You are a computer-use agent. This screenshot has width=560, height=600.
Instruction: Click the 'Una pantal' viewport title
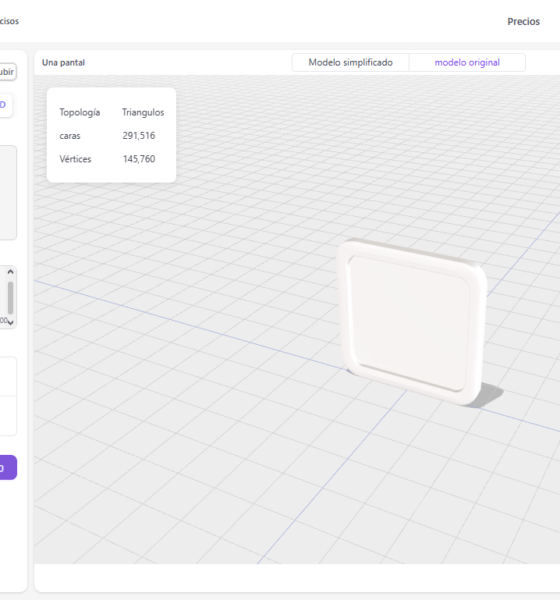click(x=64, y=63)
